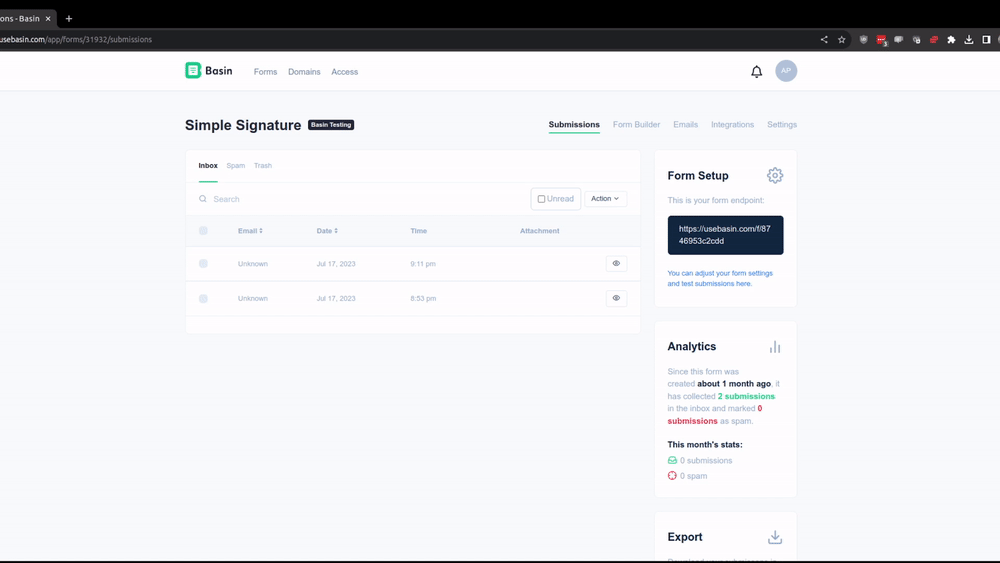Viewport: 1000px width, 563px height.
Task: Open Domains in top navigation
Action: tap(304, 72)
